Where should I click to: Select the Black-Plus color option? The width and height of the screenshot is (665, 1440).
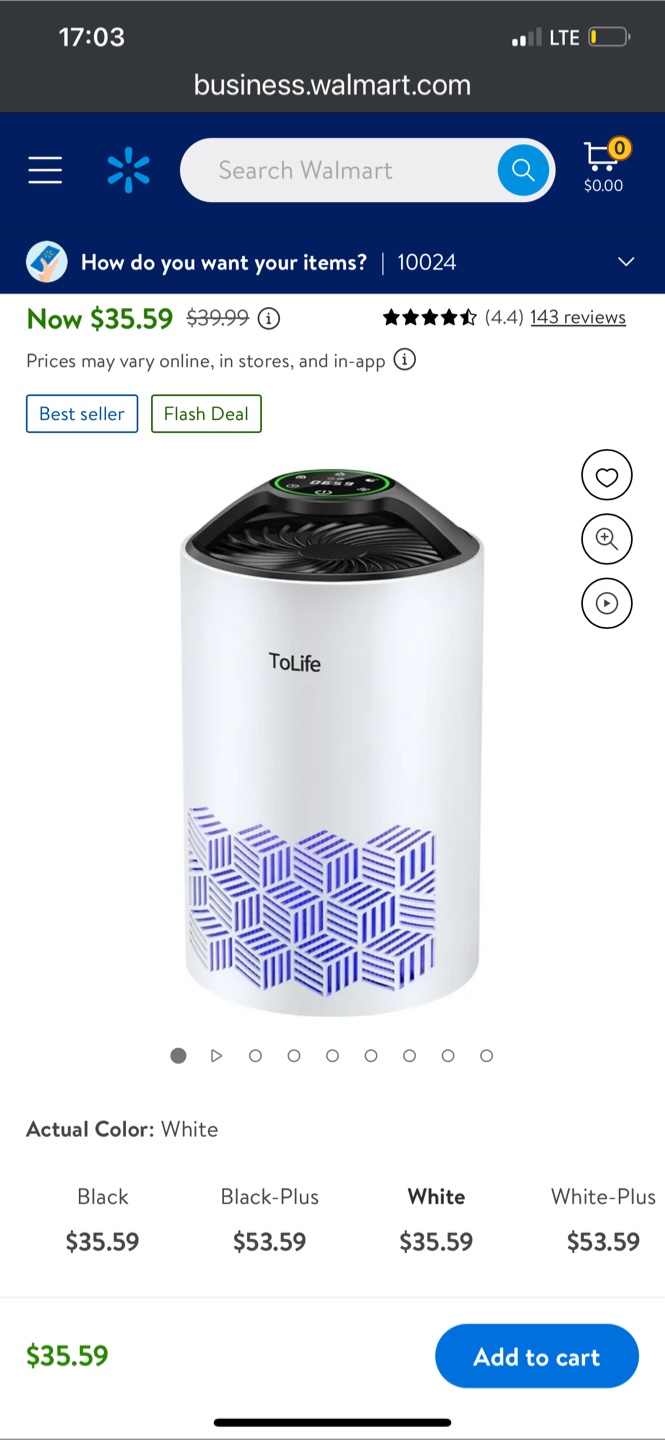tap(270, 1220)
